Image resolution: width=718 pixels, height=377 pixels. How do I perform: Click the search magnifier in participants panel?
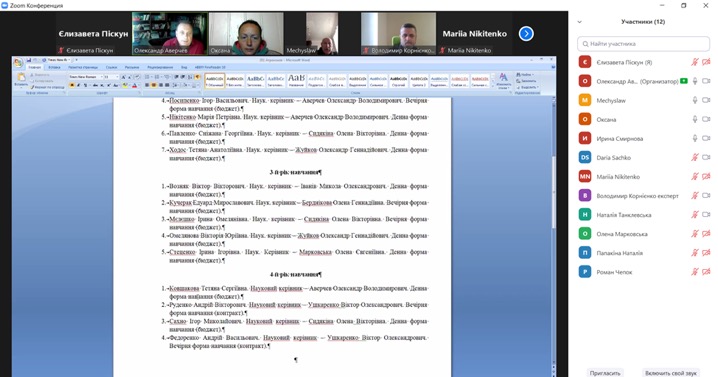[585, 44]
